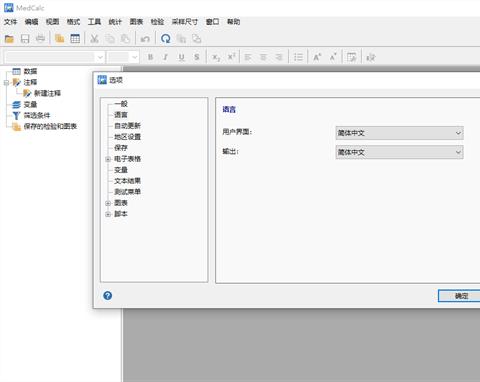Viewport: 480px width, 382px height.
Task: Toggle italic formatting (I)
Action: [165, 57]
